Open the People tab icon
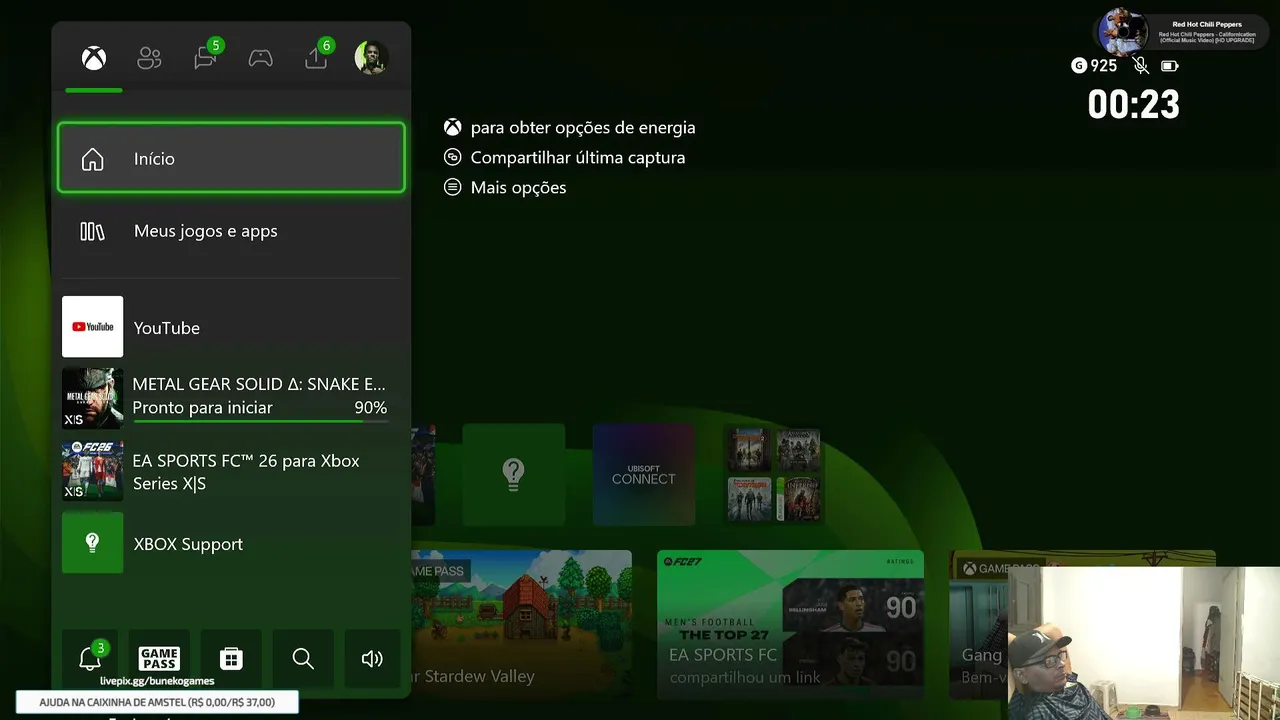The width and height of the screenshot is (1280, 720). [149, 58]
